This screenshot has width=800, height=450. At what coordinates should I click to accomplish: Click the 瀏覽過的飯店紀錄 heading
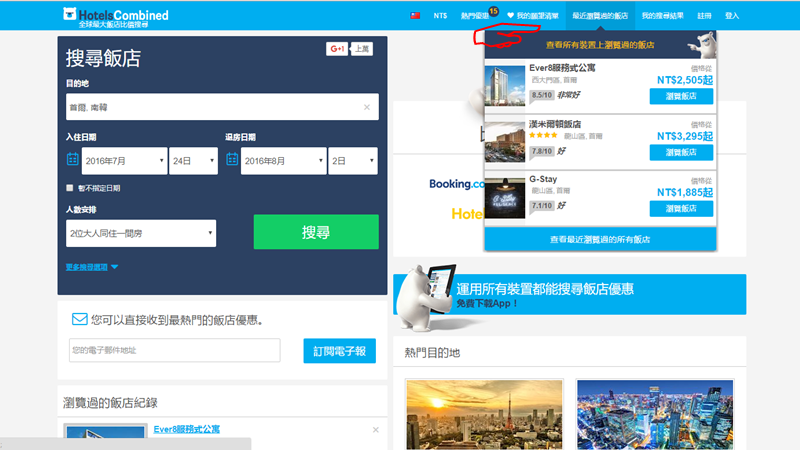pyautogui.click(x=110, y=403)
